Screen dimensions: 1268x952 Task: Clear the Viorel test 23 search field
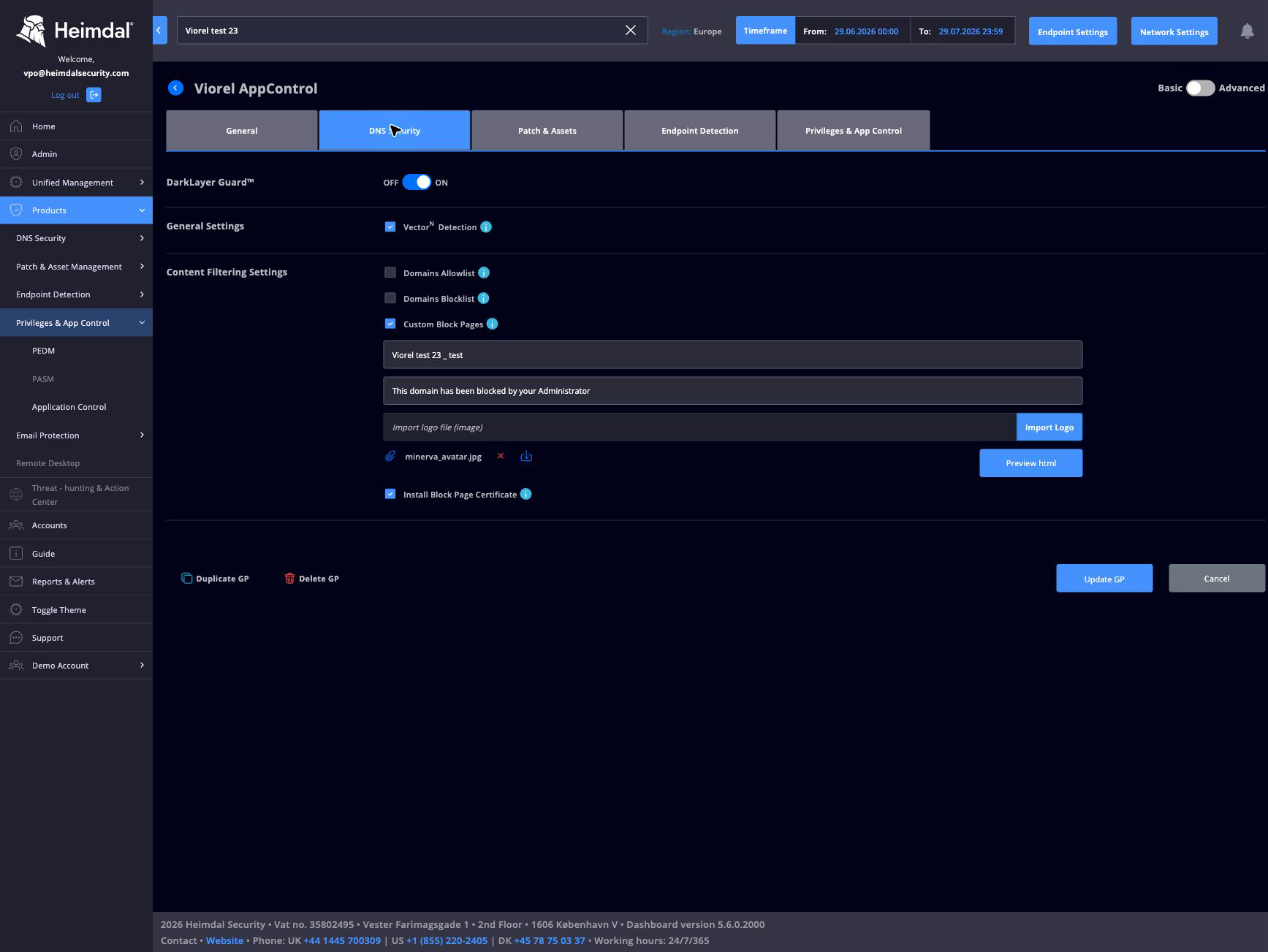coord(631,31)
